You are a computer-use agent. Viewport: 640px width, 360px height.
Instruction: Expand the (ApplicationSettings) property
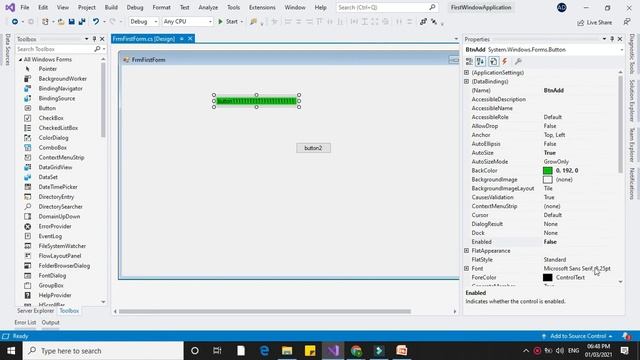pyautogui.click(x=467, y=73)
